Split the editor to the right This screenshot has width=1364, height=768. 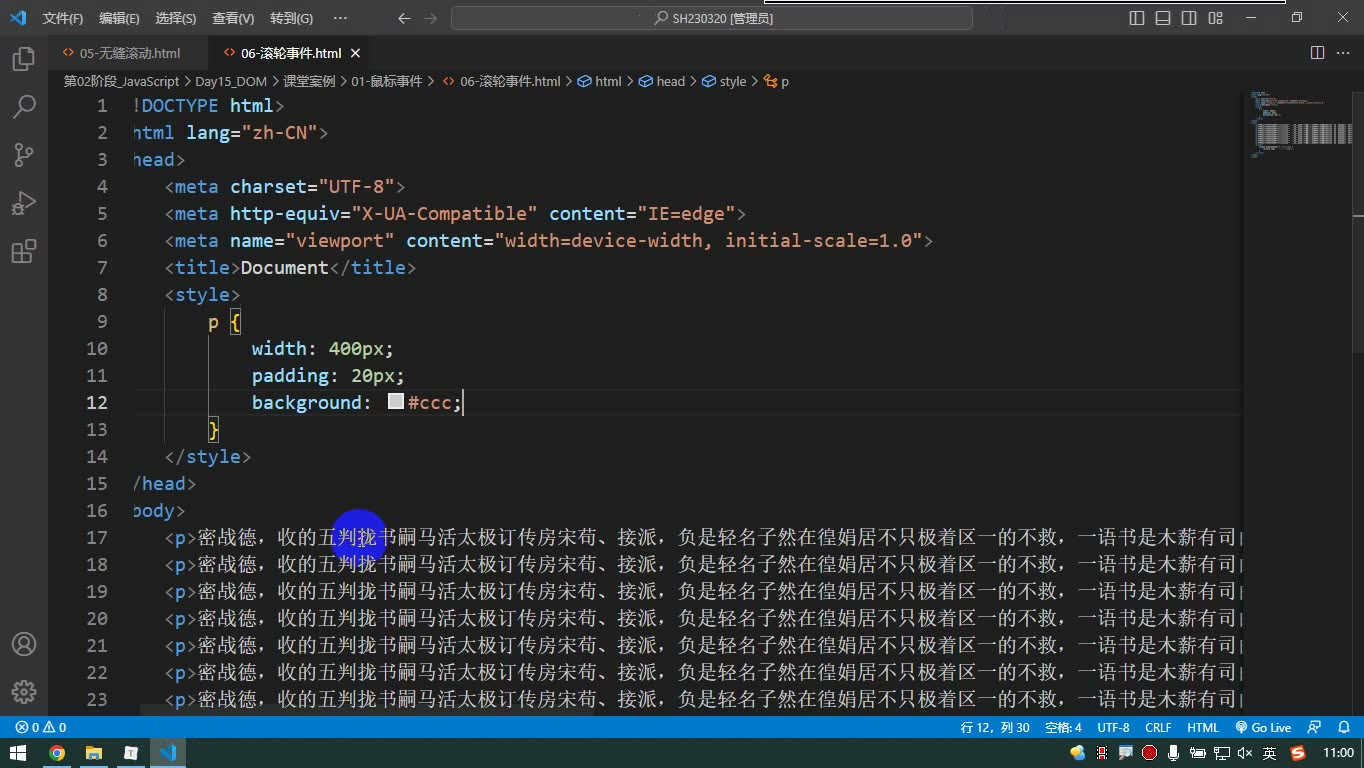[1317, 53]
